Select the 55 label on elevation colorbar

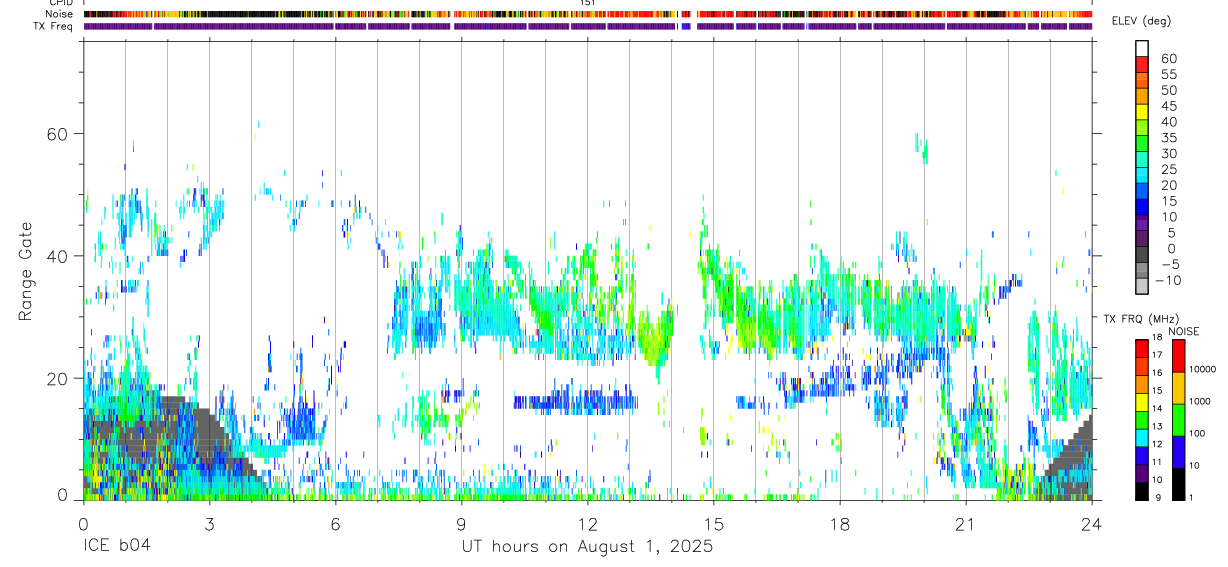coord(1169,75)
